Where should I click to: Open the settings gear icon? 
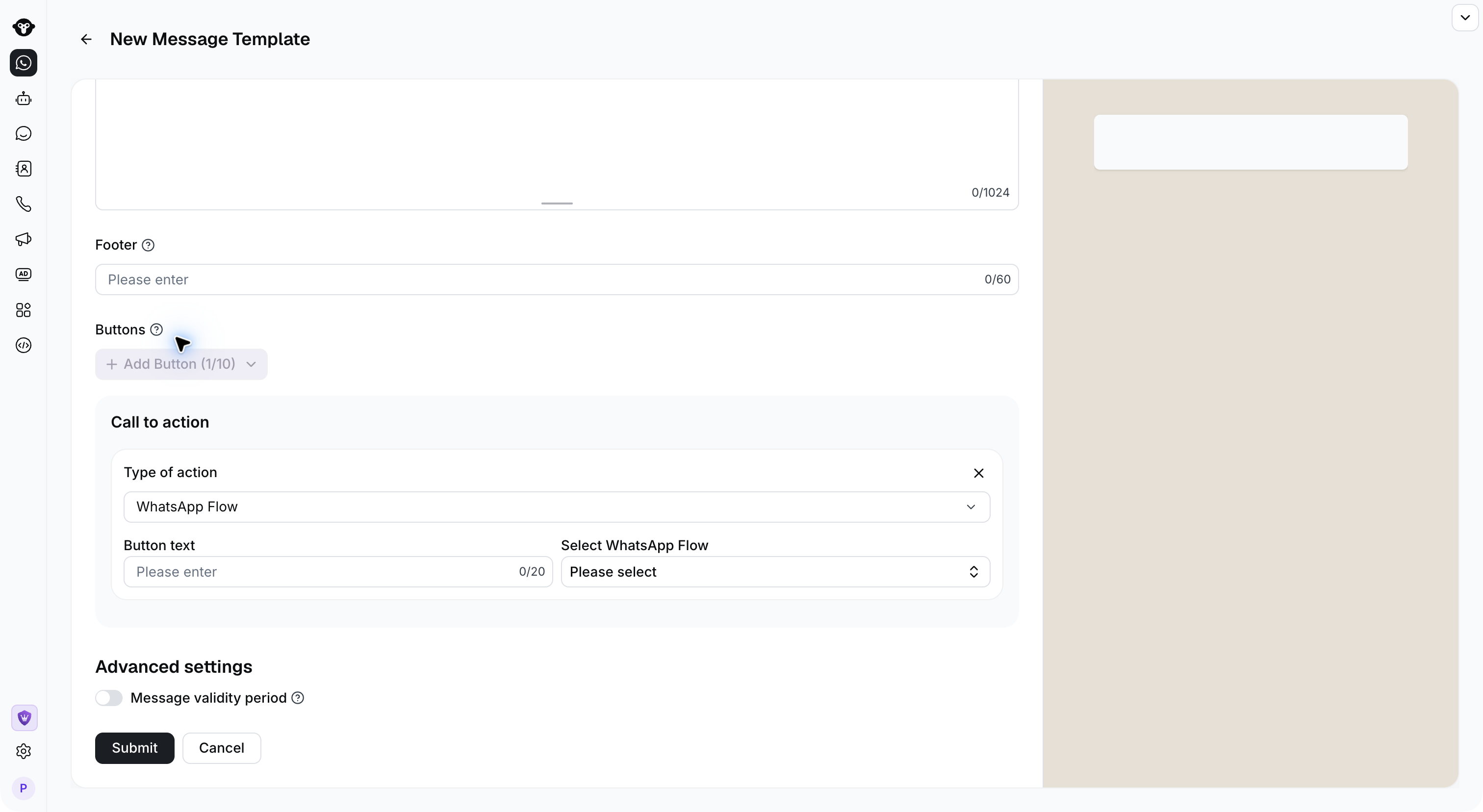[x=24, y=751]
